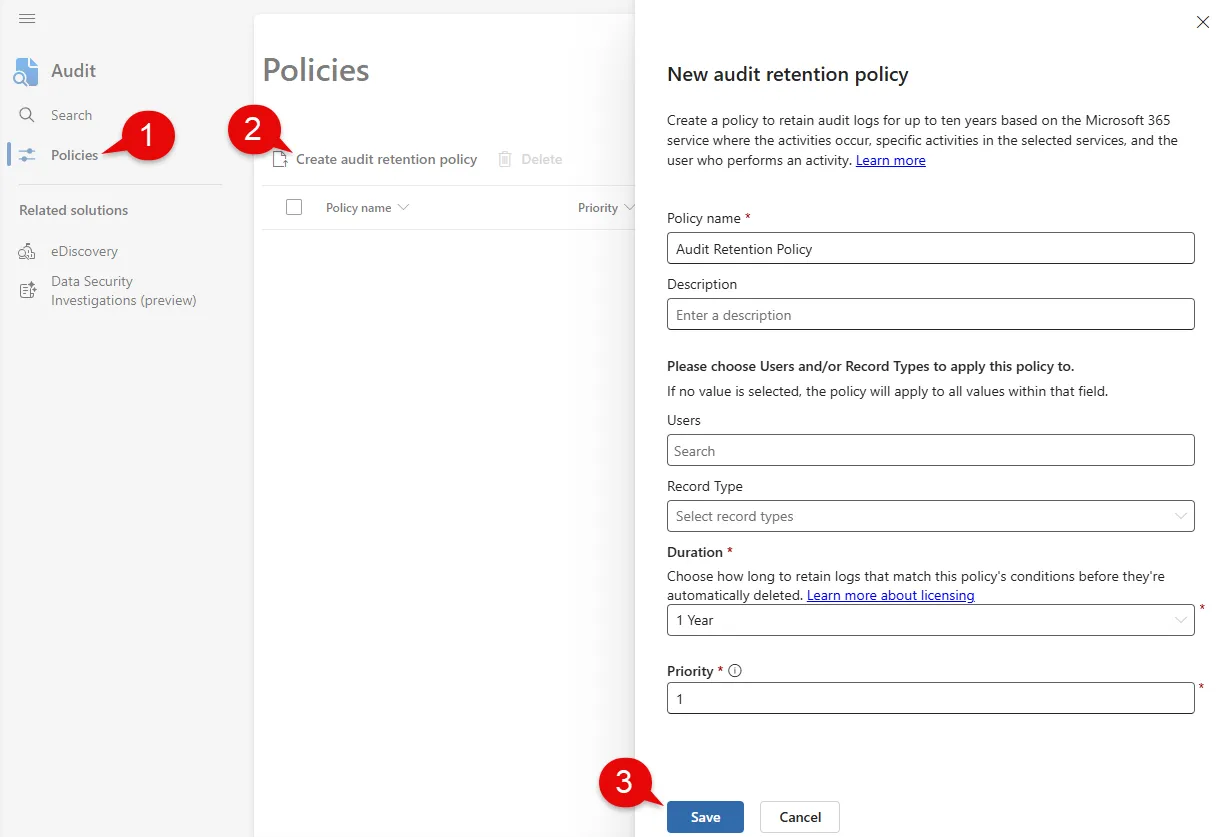Open Learn more about licensing link

click(890, 595)
